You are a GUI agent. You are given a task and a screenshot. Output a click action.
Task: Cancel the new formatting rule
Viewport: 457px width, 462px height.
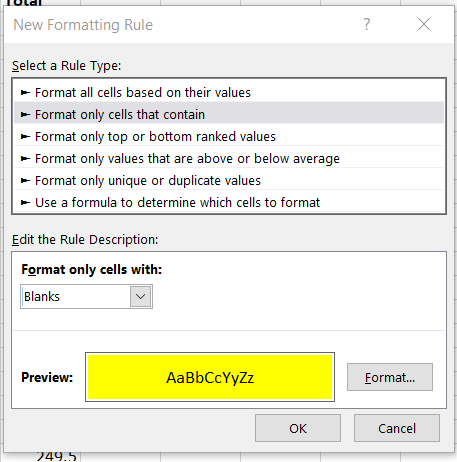tap(397, 428)
